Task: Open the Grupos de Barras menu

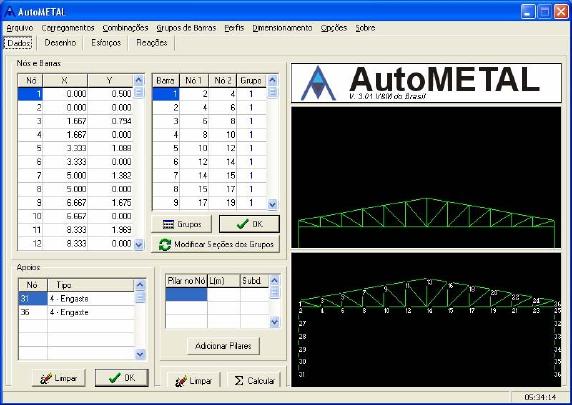Action: click(x=186, y=28)
